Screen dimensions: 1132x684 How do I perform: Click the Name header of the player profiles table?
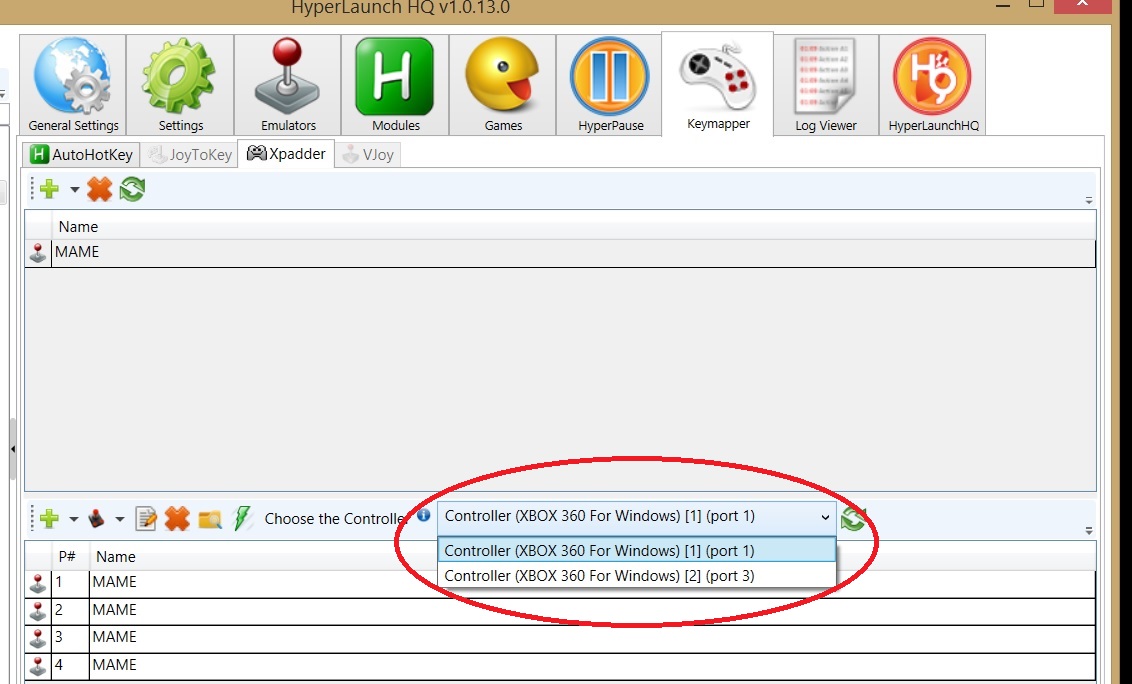click(116, 557)
